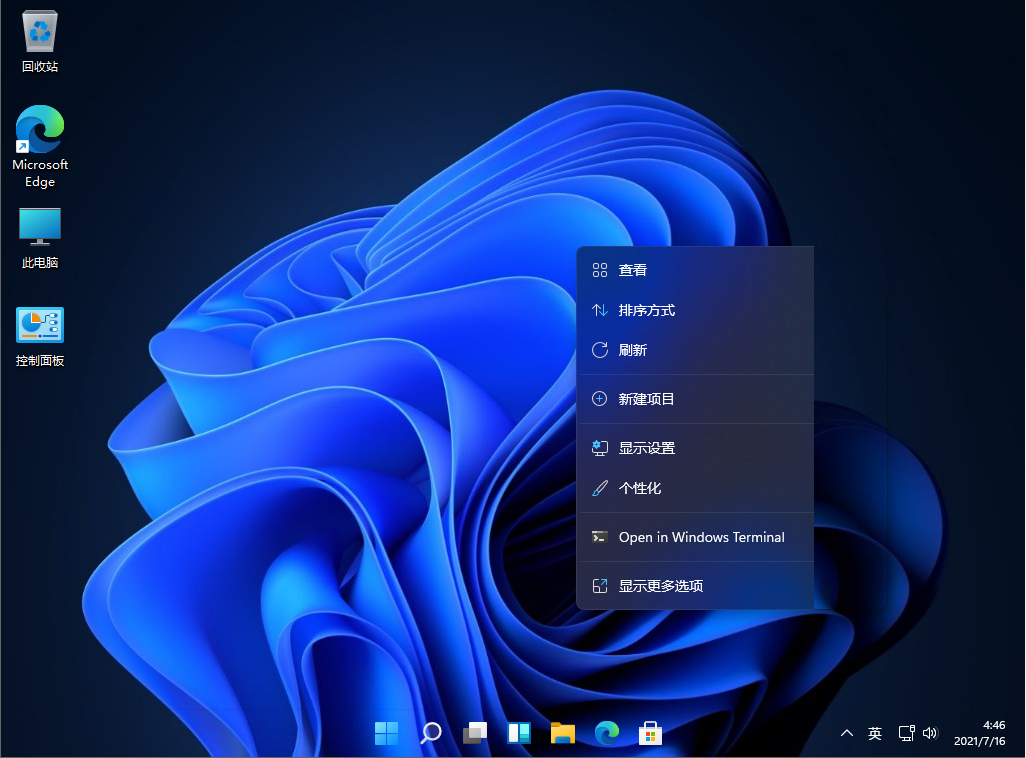Open Task View on the taskbar
The image size is (1026, 758).
pos(474,733)
